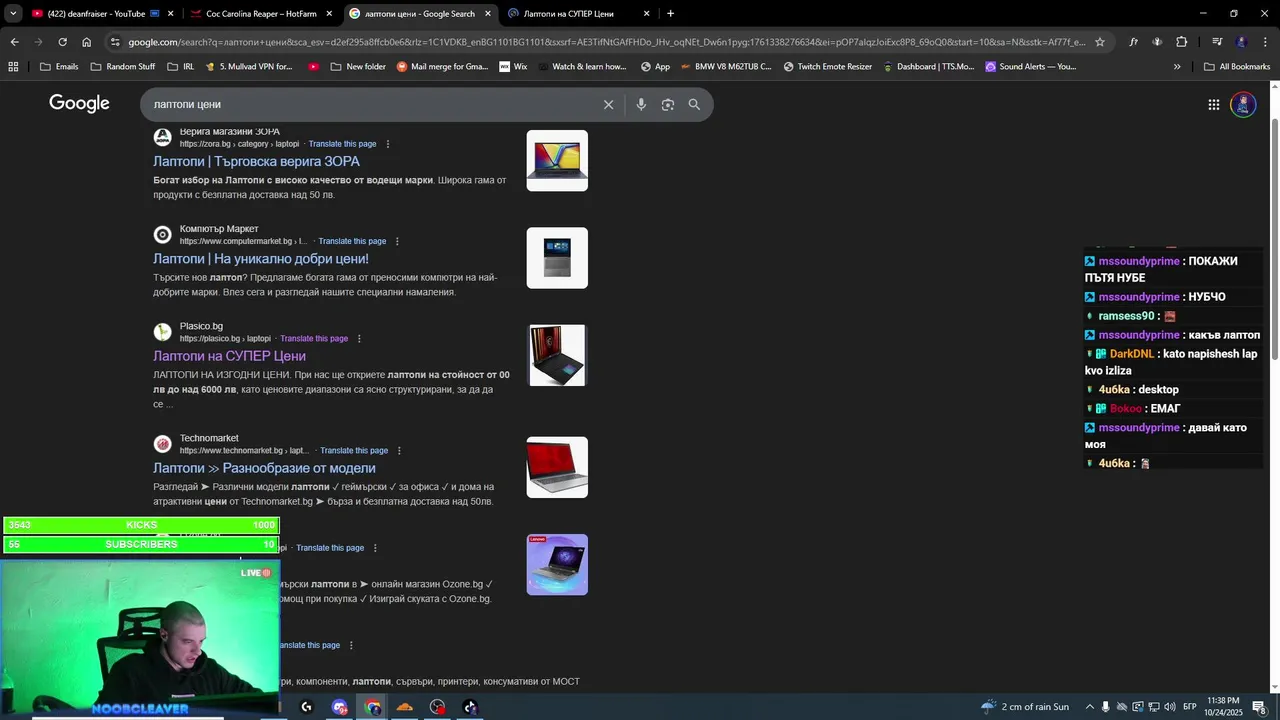Translate the Компютър Маркет result page
Screen dimensions: 1280x720
tap(352, 241)
